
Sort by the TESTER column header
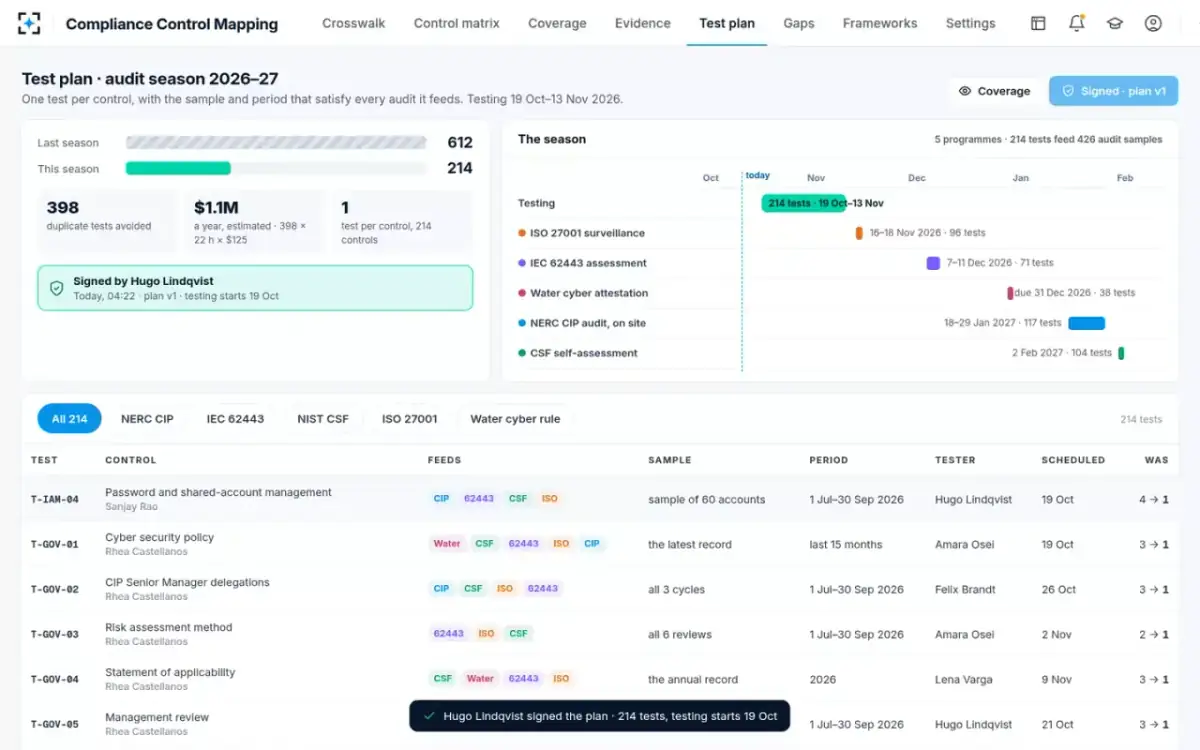tap(955, 460)
